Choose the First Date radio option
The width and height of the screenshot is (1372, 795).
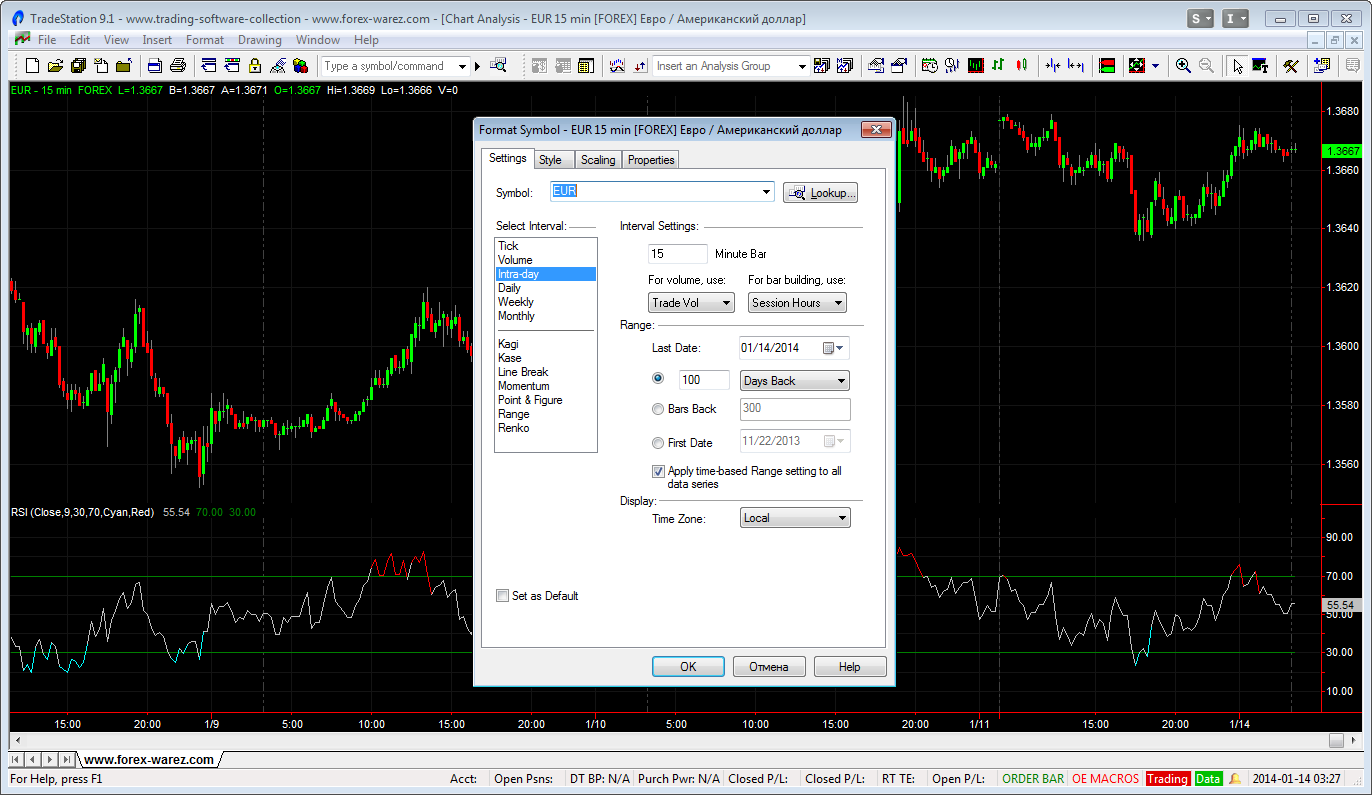click(x=658, y=443)
